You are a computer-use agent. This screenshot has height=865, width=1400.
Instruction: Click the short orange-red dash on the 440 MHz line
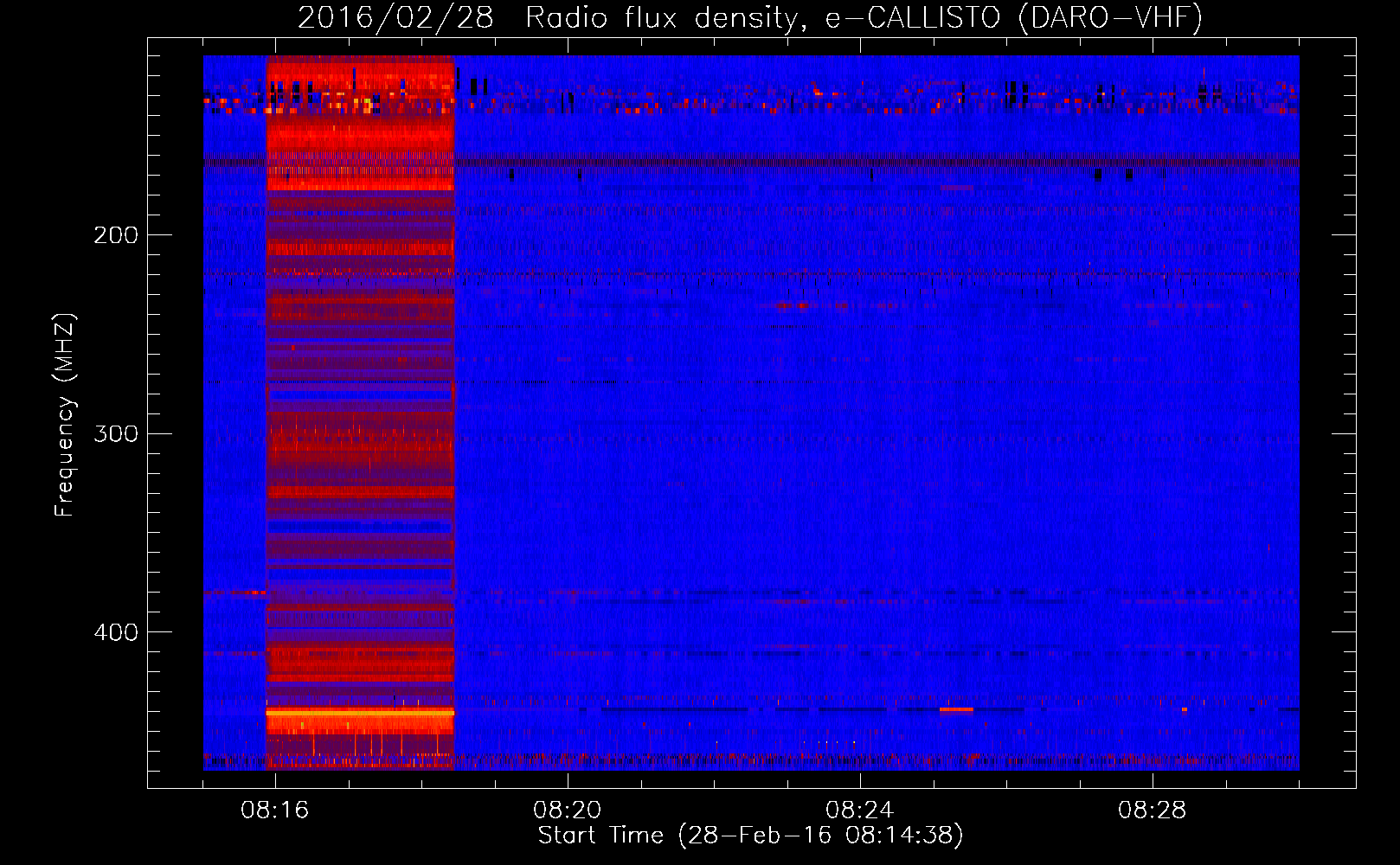coord(956,709)
